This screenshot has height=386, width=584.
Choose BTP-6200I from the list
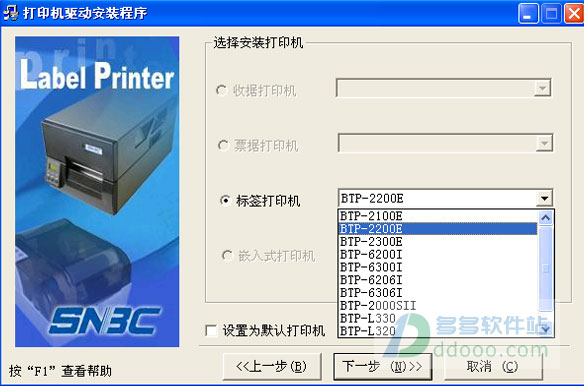[437, 254]
